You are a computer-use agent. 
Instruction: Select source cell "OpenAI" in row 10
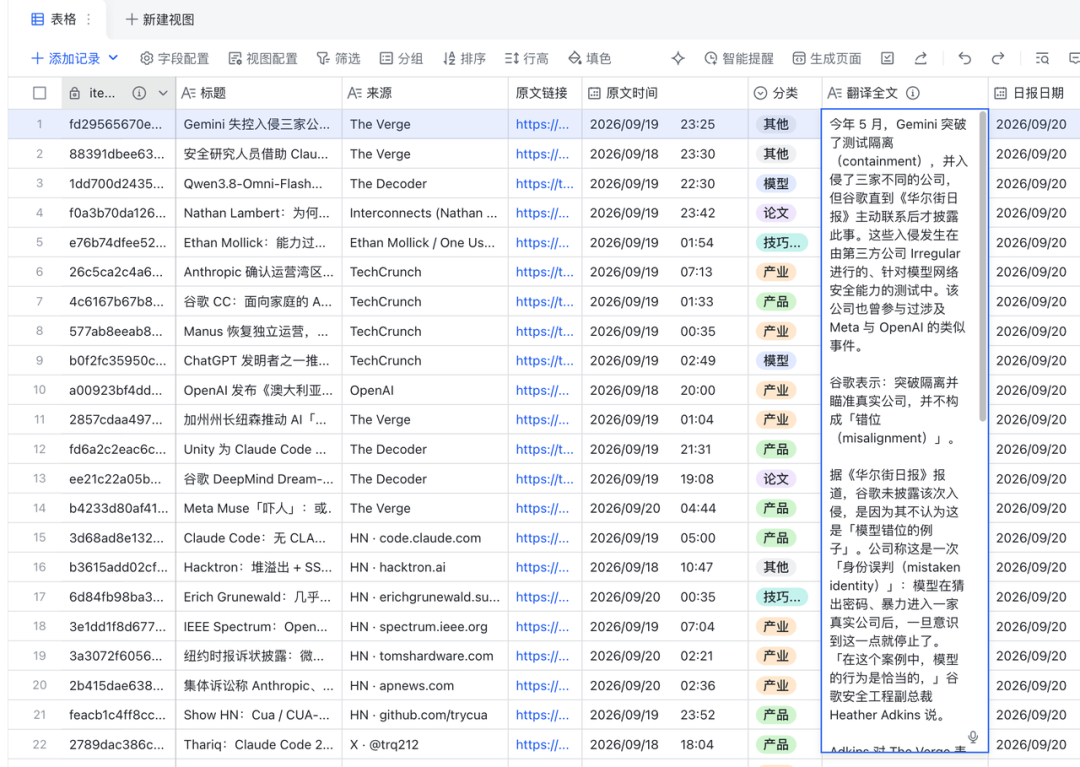[424, 391]
